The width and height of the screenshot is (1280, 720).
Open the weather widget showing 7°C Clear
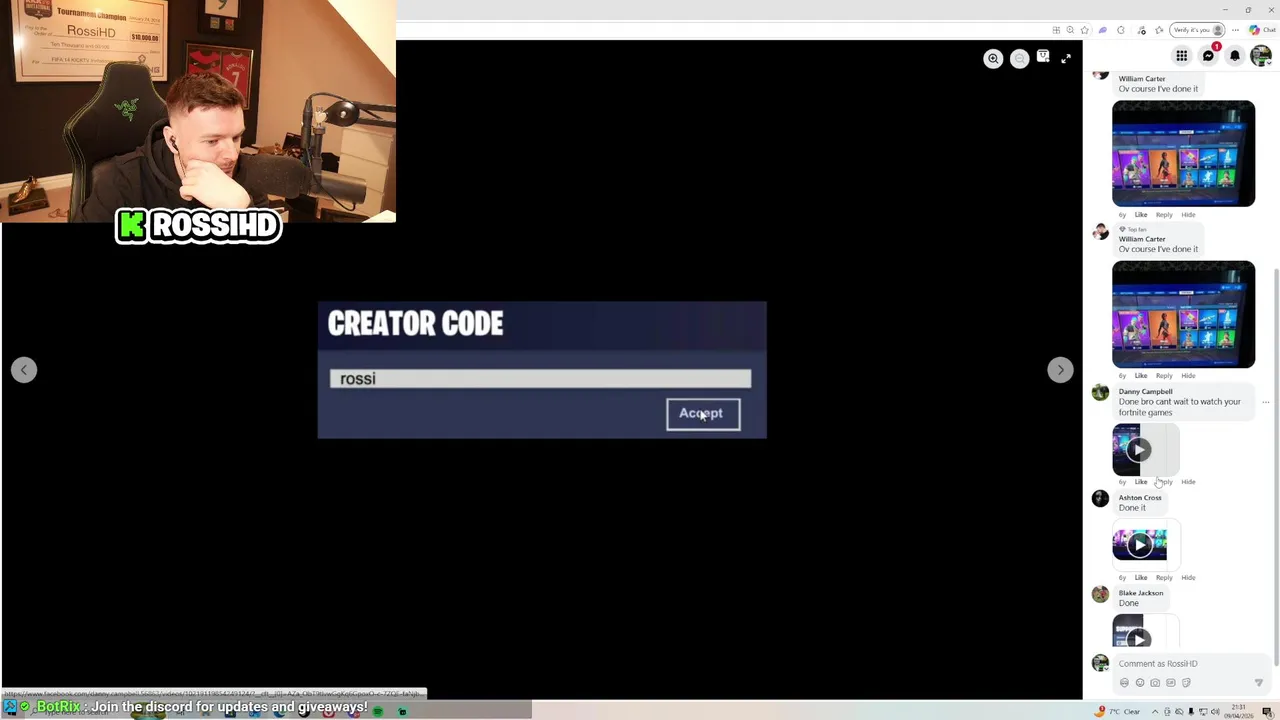pyautogui.click(x=1117, y=711)
